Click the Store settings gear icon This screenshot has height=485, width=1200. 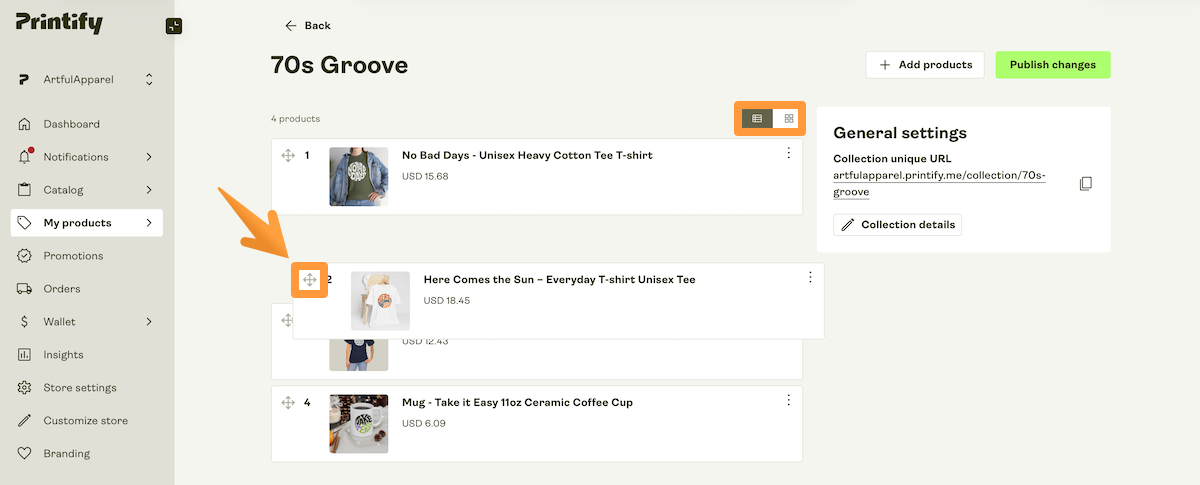pos(25,388)
